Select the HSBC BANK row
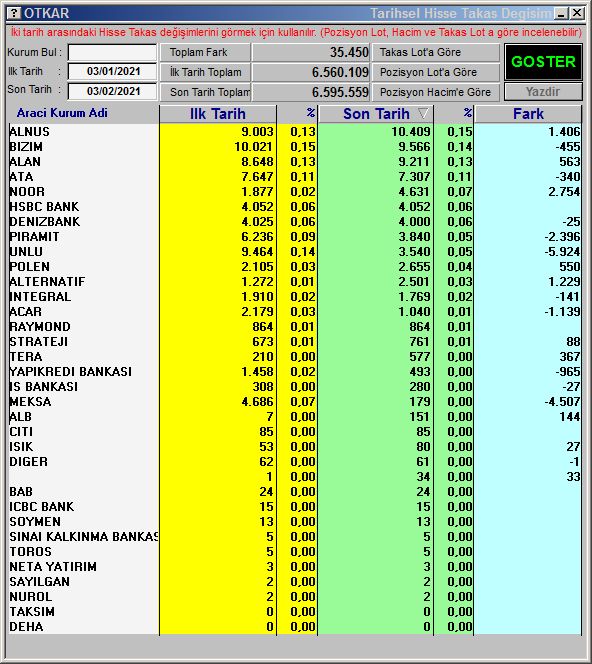 (295, 207)
